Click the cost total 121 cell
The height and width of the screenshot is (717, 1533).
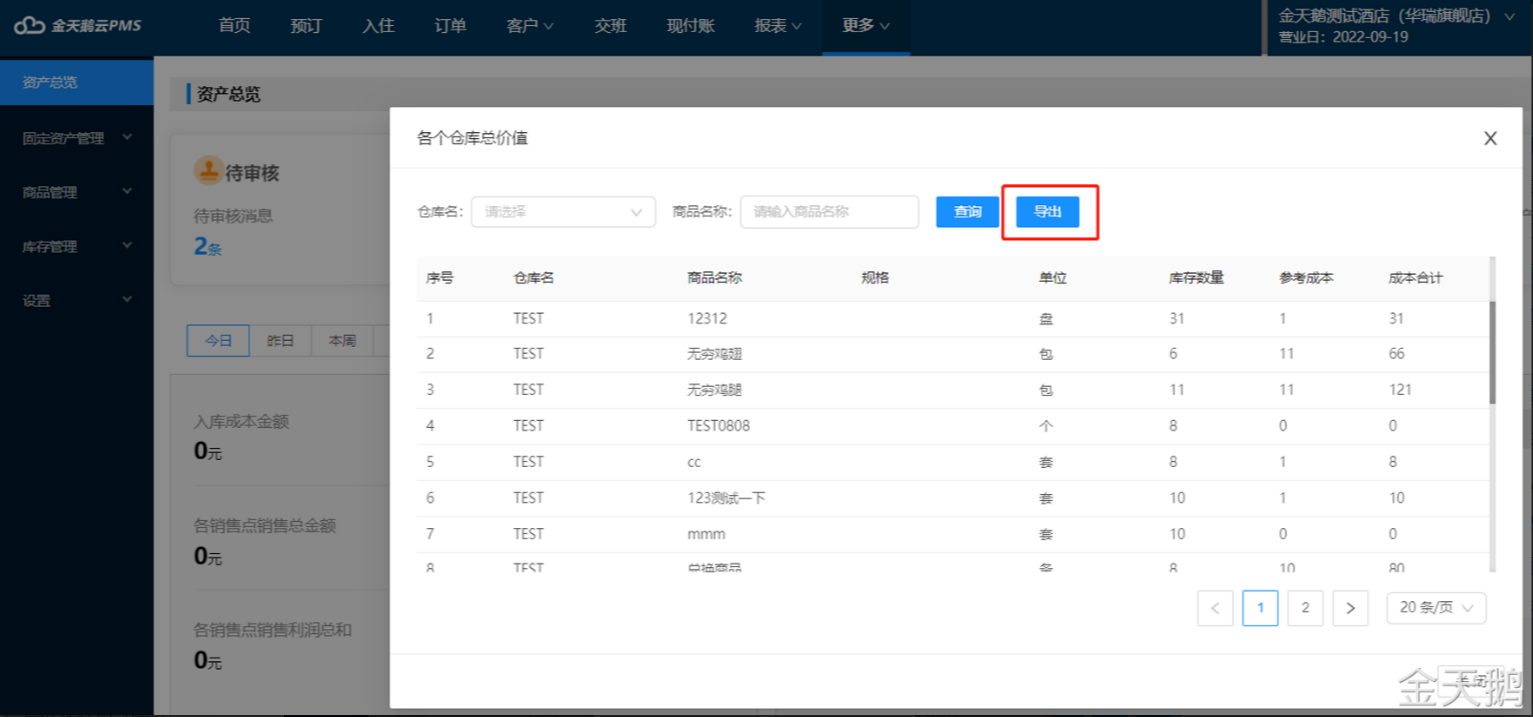[1400, 390]
